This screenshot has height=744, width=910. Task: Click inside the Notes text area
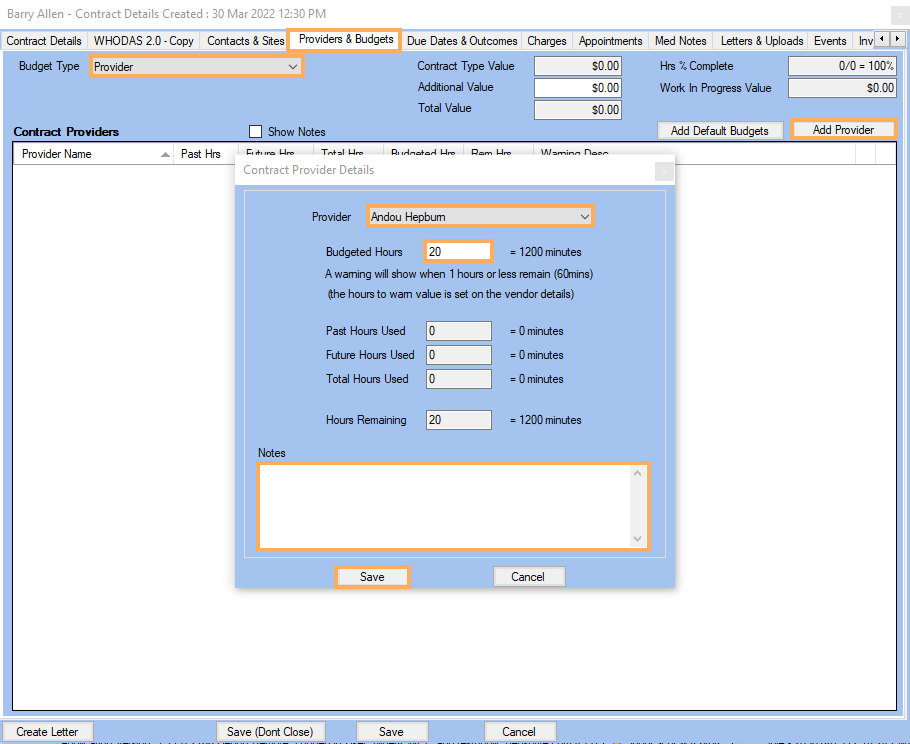[x=445, y=506]
